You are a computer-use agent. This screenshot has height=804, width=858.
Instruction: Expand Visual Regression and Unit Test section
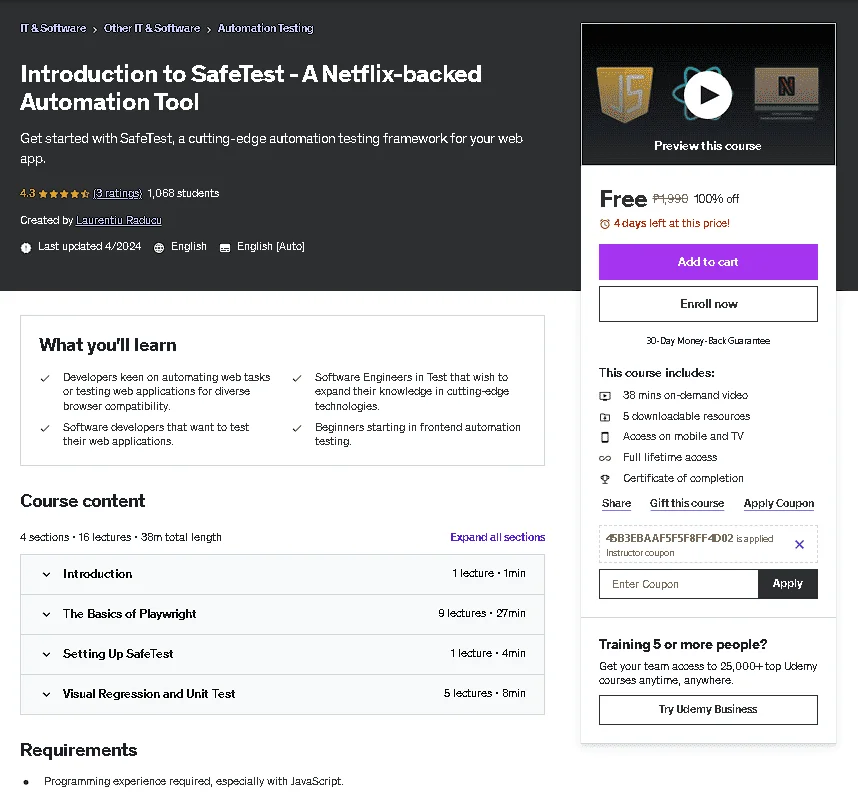[282, 694]
